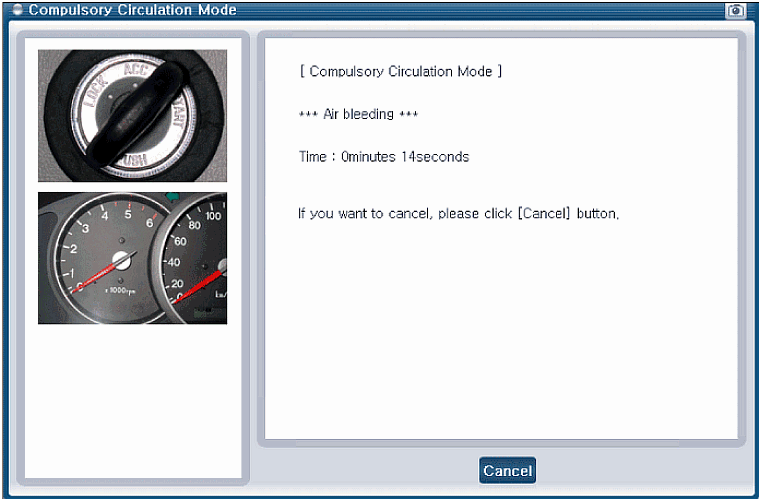This screenshot has height=499, width=759.
Task: Click the speedometer red needle
Action: coord(197,287)
